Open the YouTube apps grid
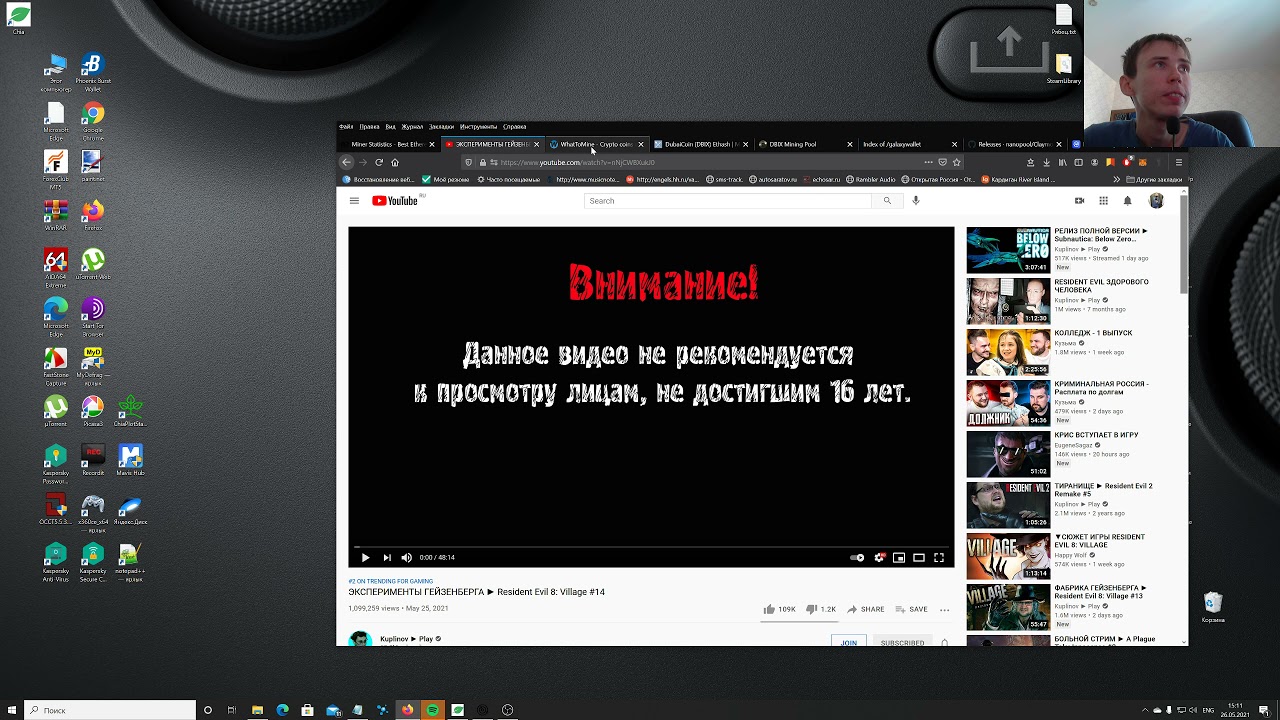1280x720 pixels. [1103, 201]
